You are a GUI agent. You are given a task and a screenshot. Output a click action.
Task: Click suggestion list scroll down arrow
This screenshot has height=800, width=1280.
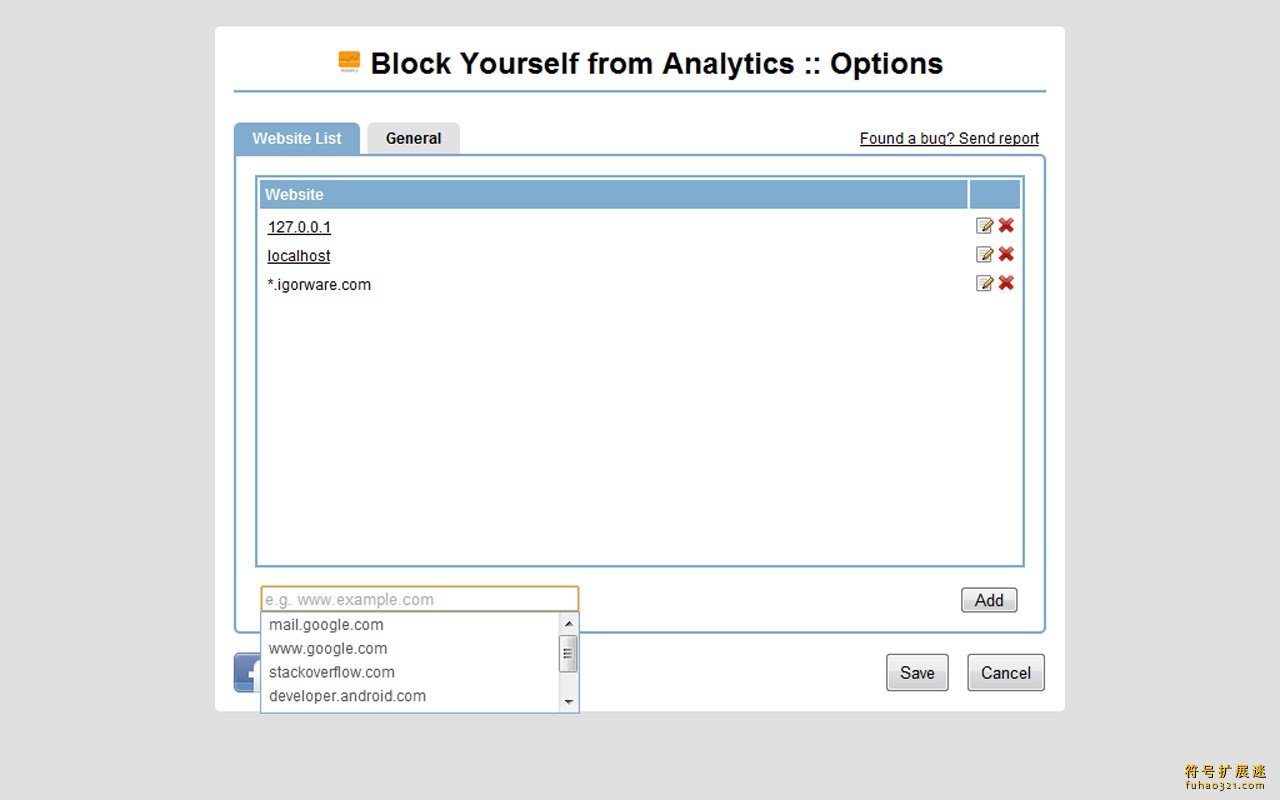tap(569, 702)
